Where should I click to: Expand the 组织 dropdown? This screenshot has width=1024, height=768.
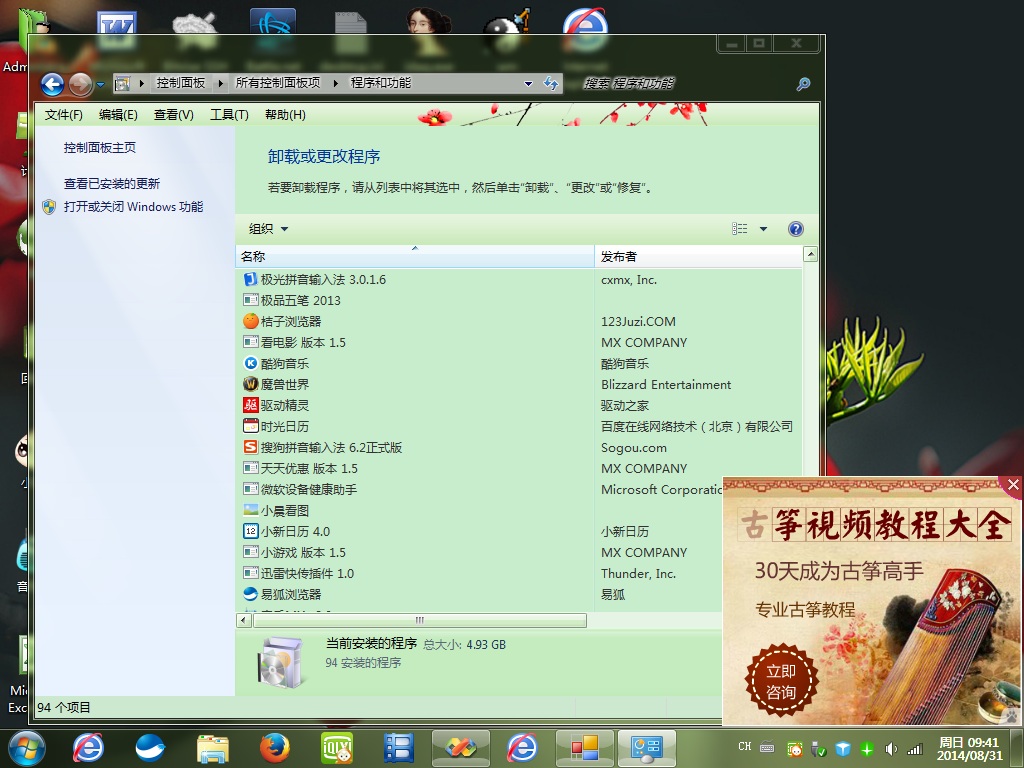coord(268,229)
